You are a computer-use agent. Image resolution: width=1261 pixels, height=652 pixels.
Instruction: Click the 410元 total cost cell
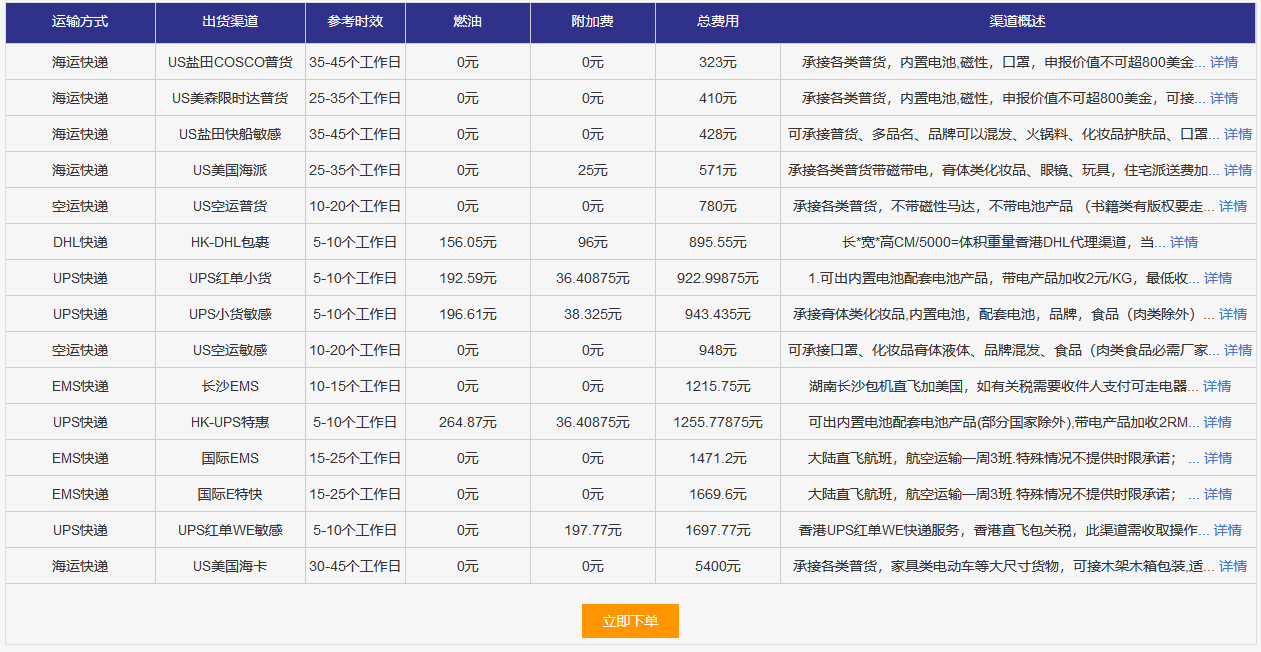click(x=718, y=98)
